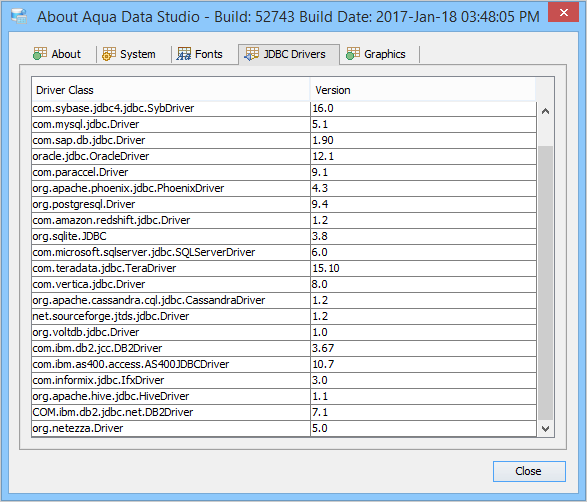Click the Aqua Data Studio title bar icon
The width and height of the screenshot is (587, 502).
18,16
